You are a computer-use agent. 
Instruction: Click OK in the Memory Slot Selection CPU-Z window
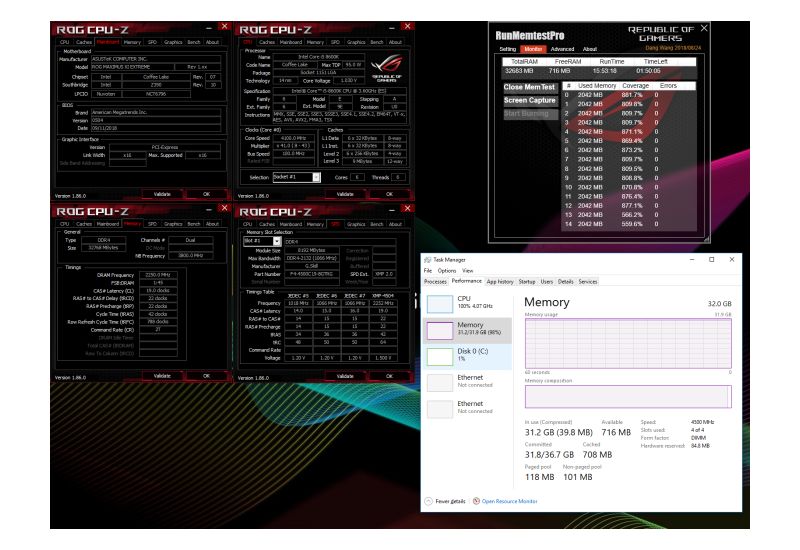(389, 376)
